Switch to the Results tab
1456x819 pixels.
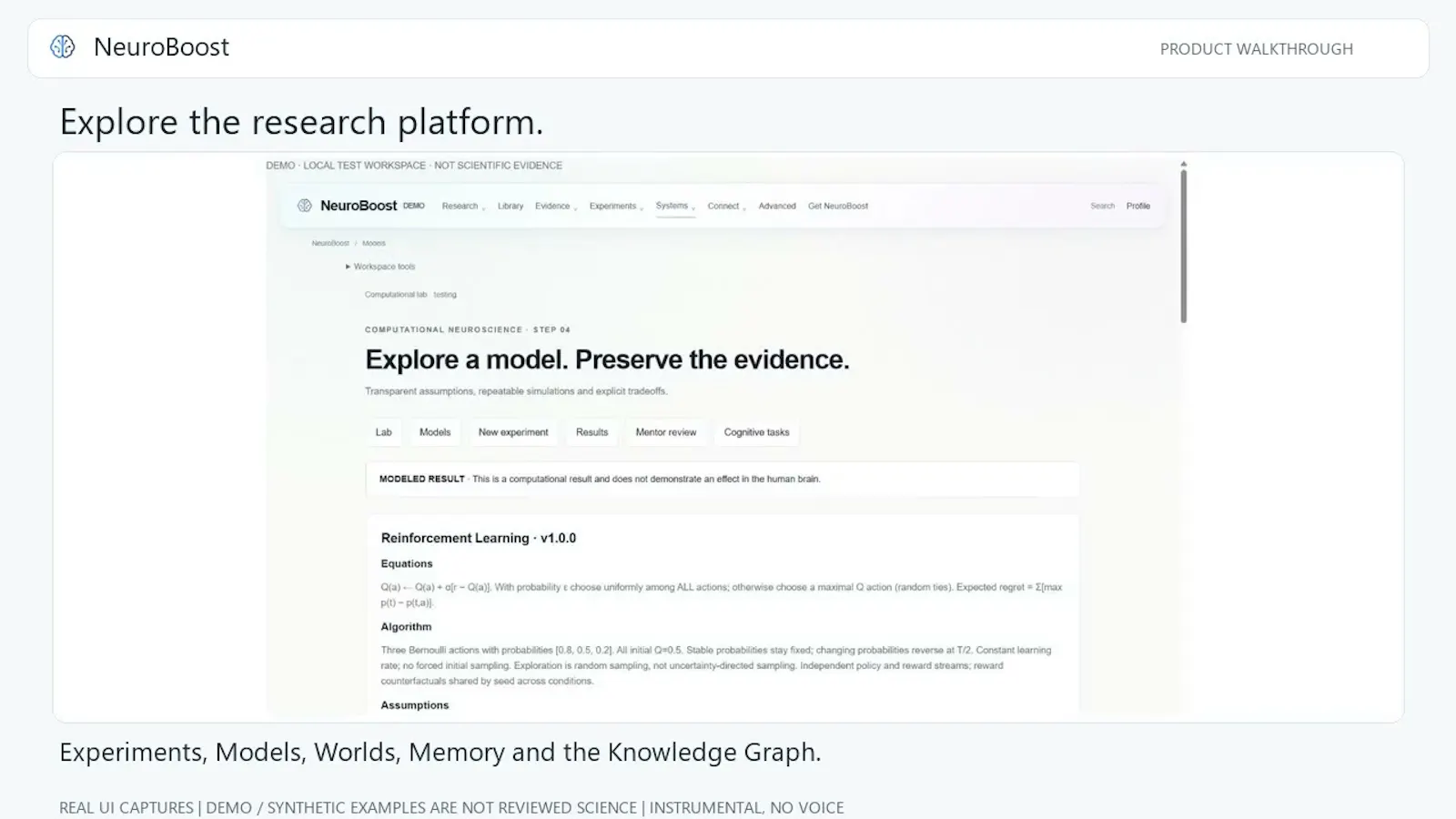coord(591,432)
